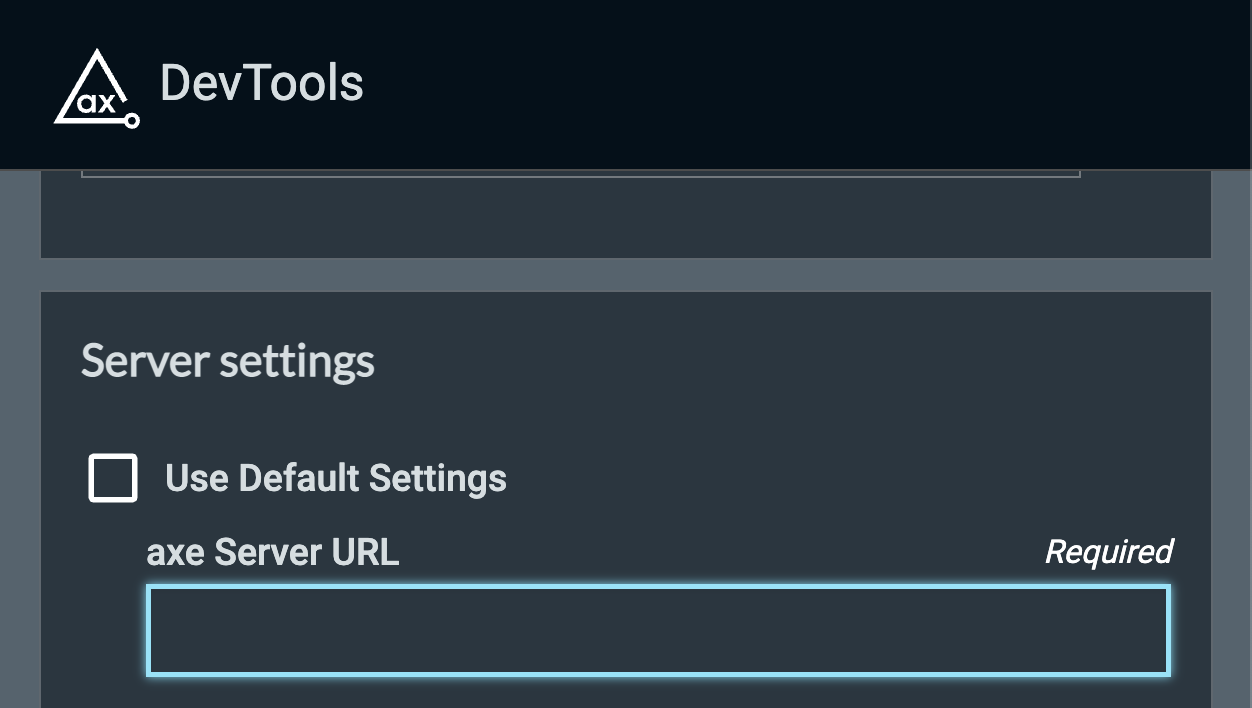Click the small circle node on axe logo

[131, 121]
